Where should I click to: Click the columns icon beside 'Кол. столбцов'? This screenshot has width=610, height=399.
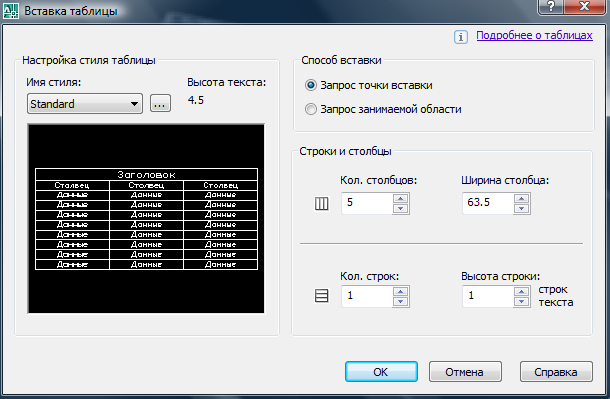pos(321,203)
